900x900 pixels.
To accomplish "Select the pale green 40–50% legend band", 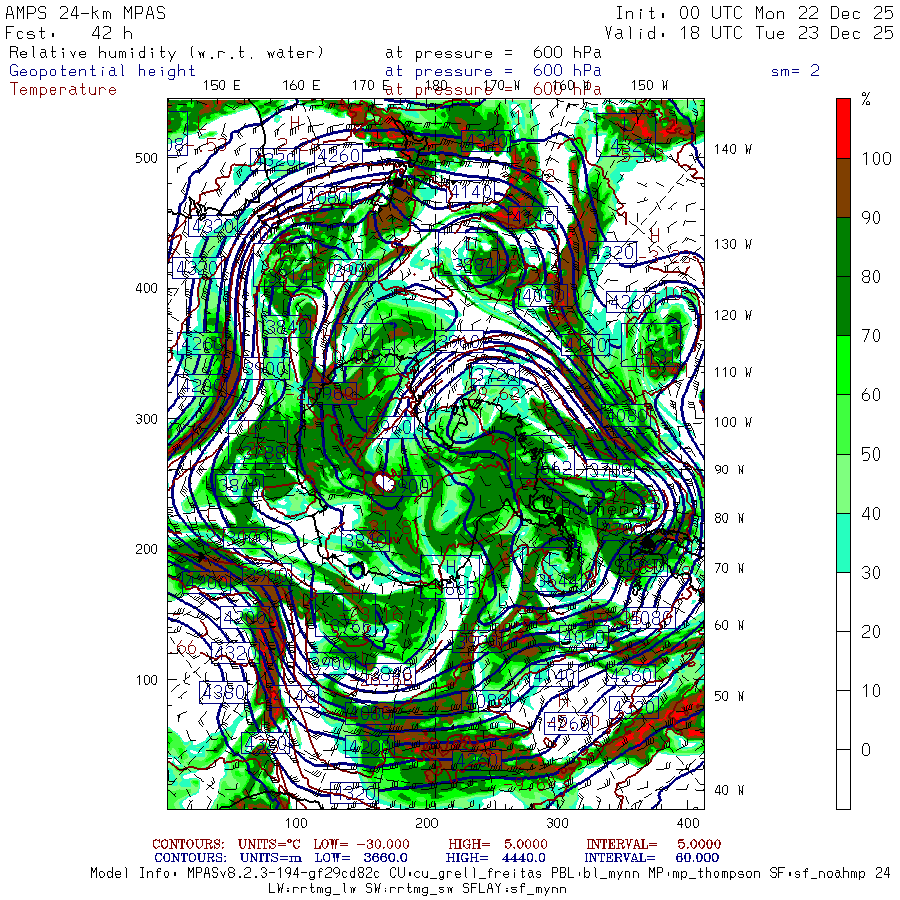I will point(843,483).
